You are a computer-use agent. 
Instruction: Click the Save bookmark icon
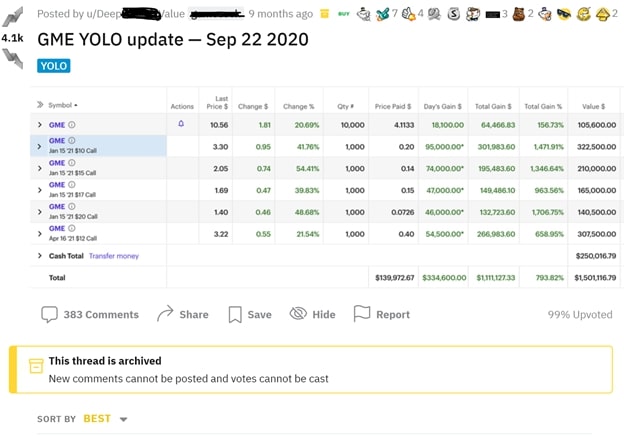click(235, 314)
